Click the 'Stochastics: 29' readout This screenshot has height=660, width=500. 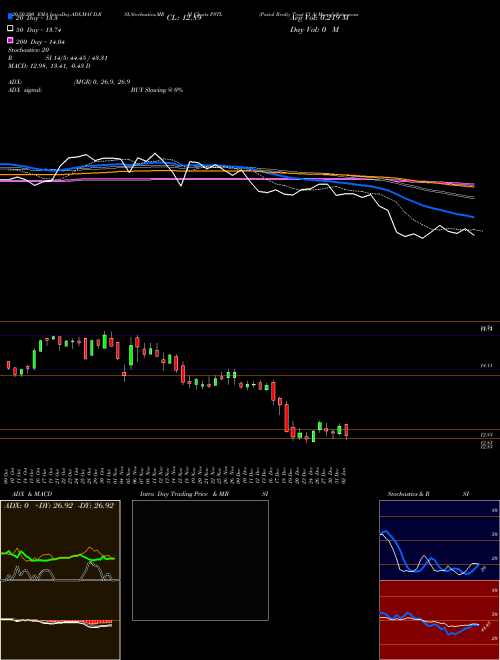pyautogui.click(x=29, y=50)
